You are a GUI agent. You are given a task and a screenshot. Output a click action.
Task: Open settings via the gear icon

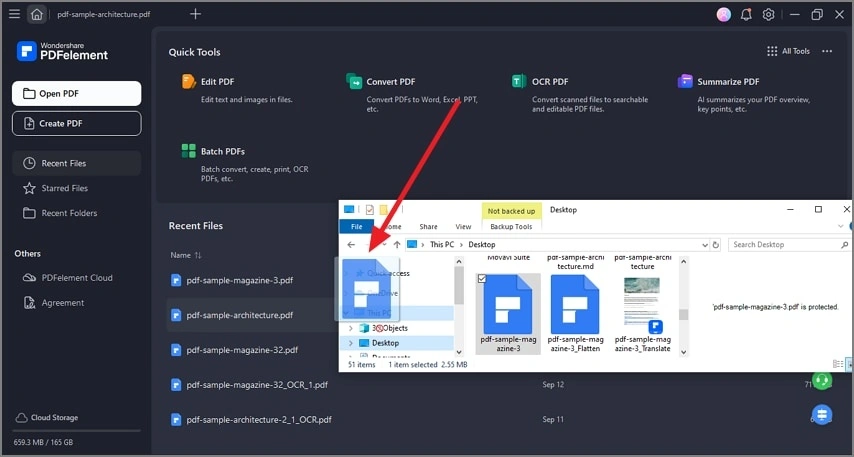768,14
